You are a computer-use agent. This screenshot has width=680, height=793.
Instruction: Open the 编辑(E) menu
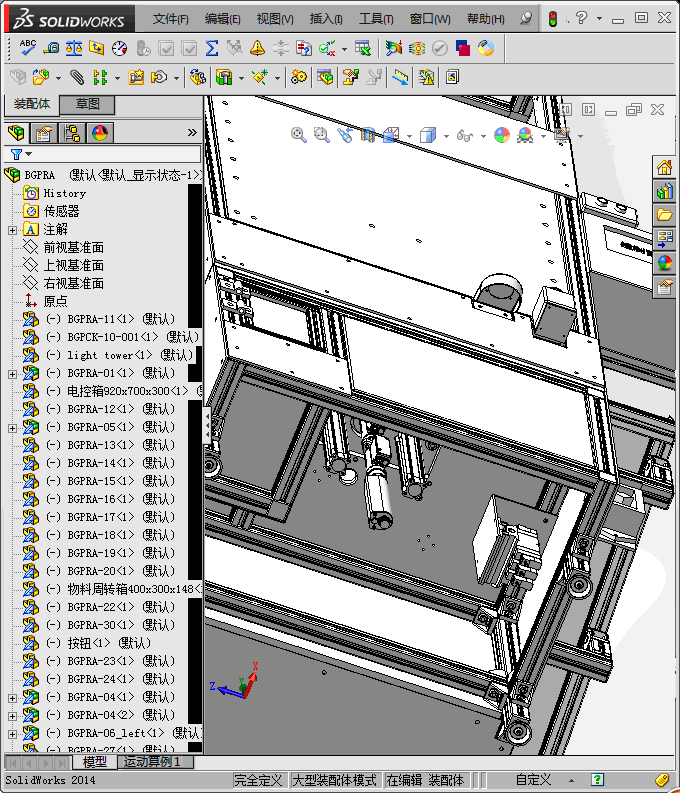coord(222,19)
